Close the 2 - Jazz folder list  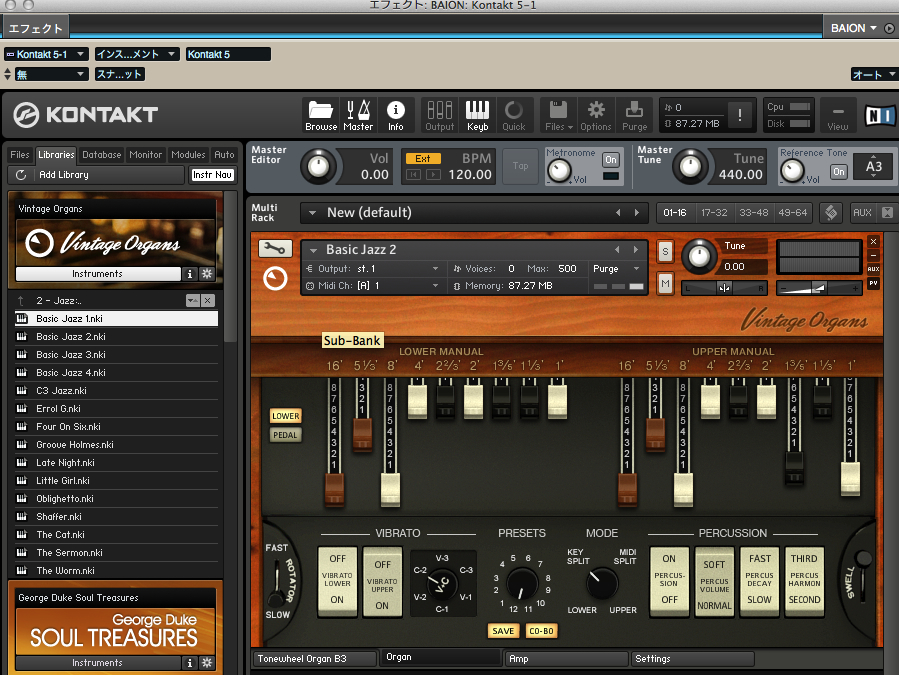208,301
